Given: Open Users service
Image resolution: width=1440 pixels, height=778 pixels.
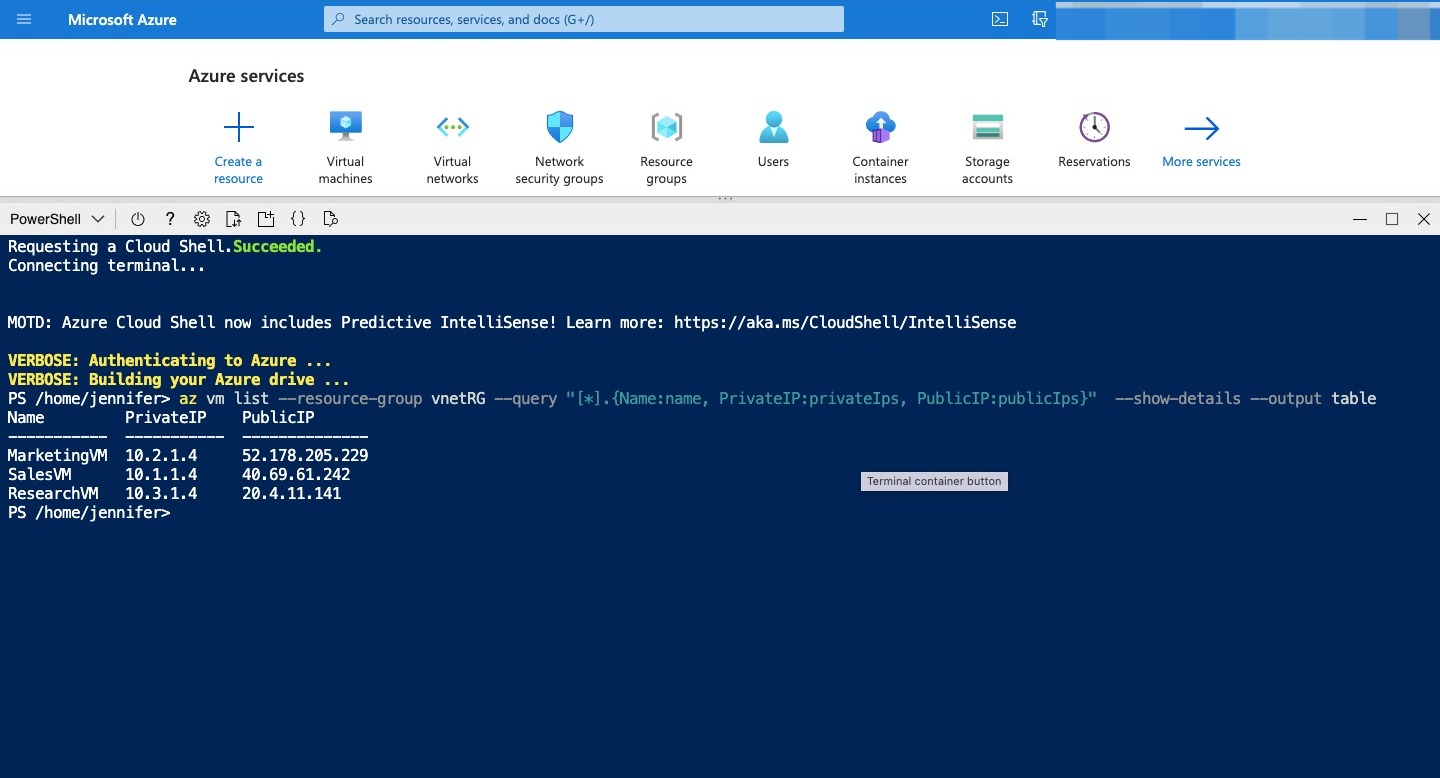Looking at the screenshot, I should tap(773, 139).
